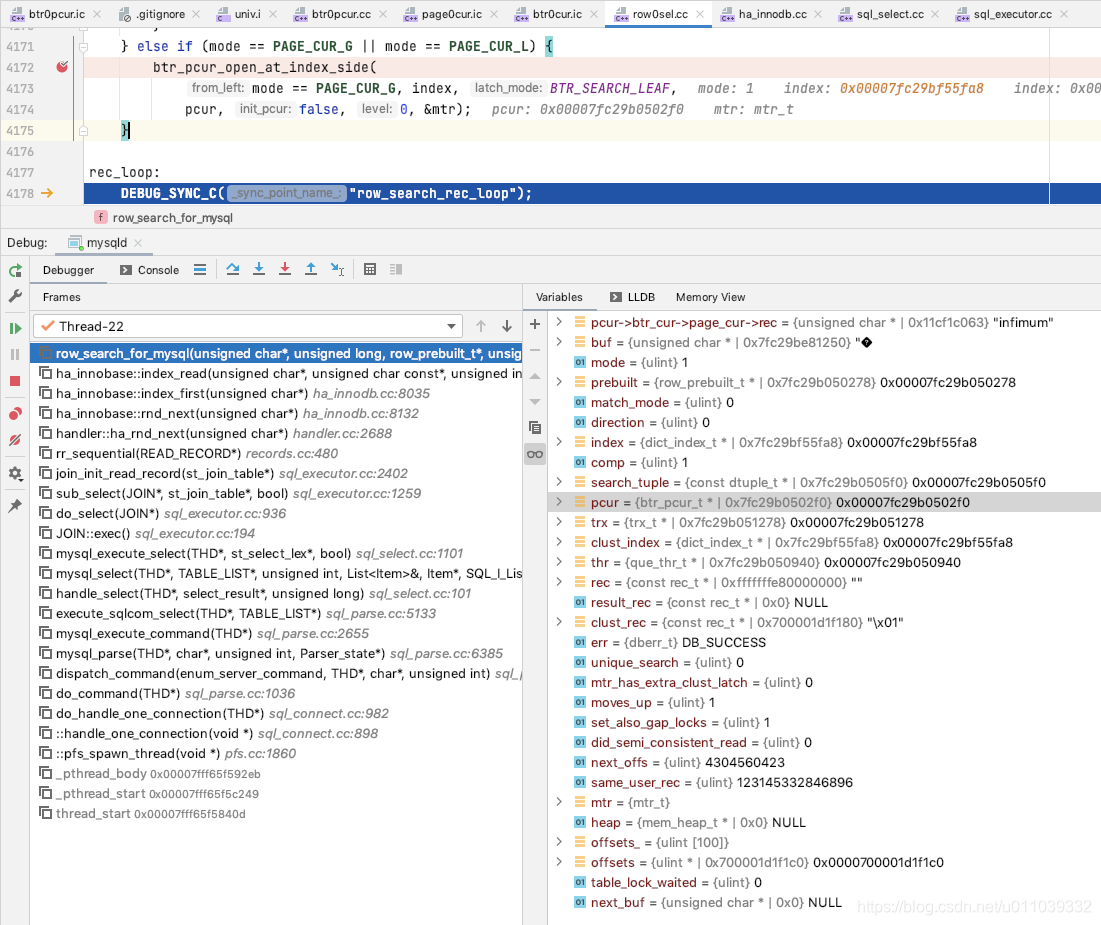Image resolution: width=1101 pixels, height=925 pixels.
Task: Step out of current function
Action: [x=311, y=270]
